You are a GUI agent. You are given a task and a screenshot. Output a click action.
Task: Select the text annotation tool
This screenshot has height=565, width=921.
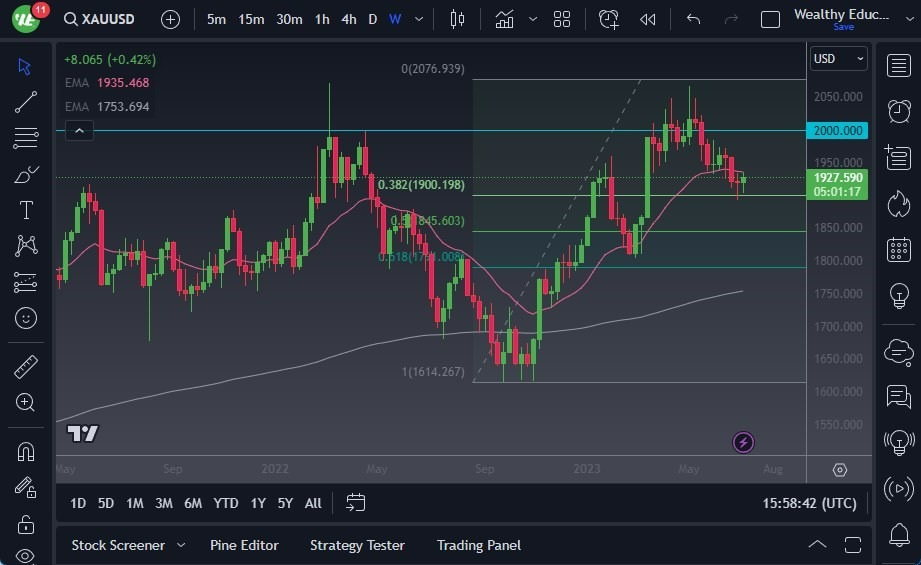[x=26, y=210]
